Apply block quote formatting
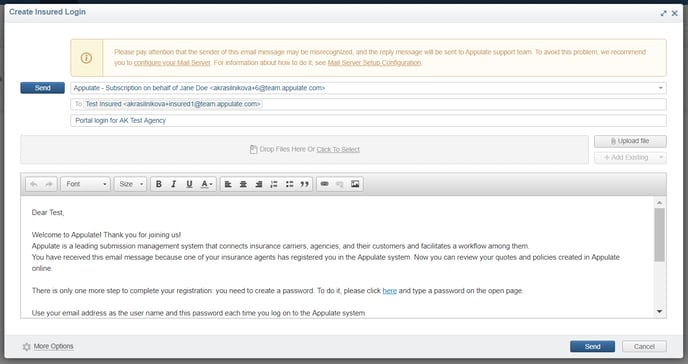Viewport: 688px width, 364px height. click(x=305, y=184)
